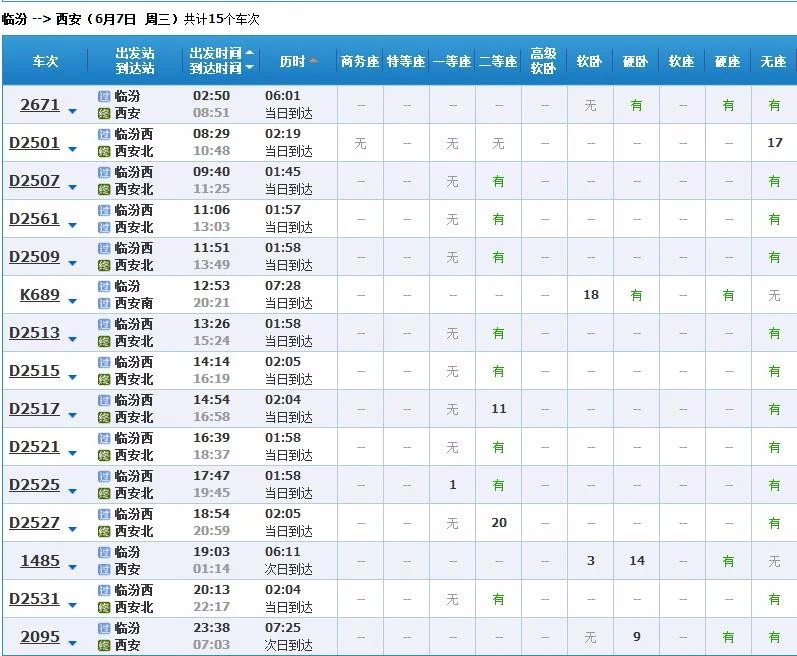Expand the arrow beside train D2561
The height and width of the screenshot is (656, 797).
pyautogui.click(x=73, y=225)
